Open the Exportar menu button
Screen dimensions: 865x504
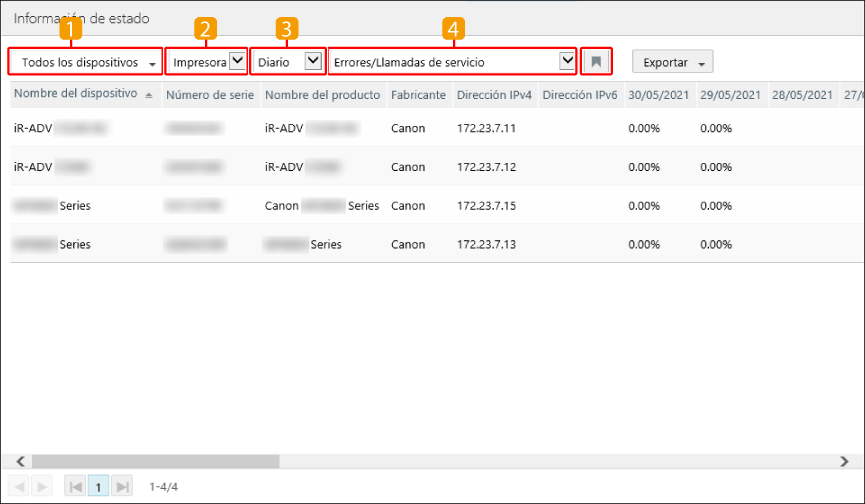click(x=672, y=62)
